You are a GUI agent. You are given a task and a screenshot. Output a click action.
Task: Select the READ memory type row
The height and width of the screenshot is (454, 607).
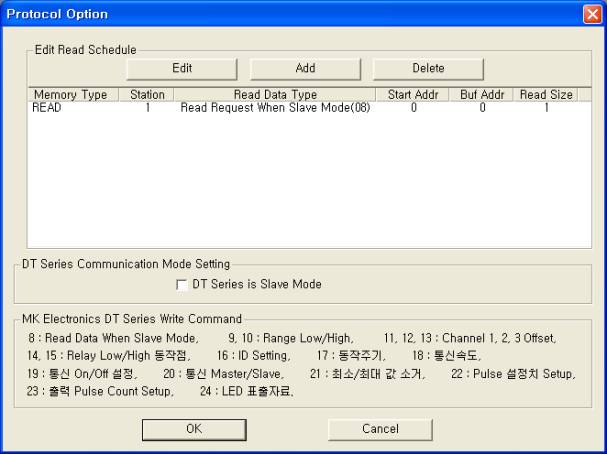point(47,107)
